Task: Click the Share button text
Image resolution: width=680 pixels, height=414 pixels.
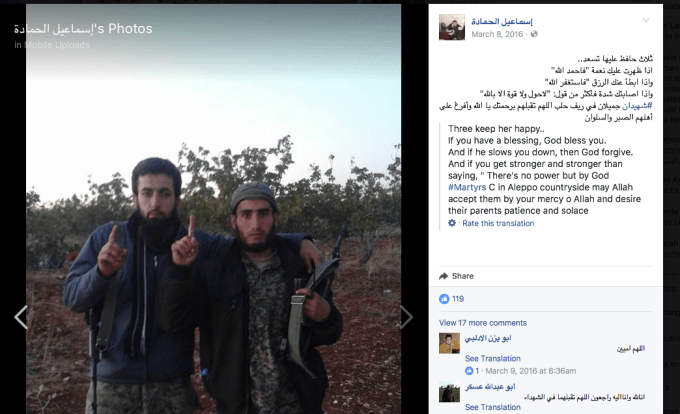Action: (x=463, y=276)
